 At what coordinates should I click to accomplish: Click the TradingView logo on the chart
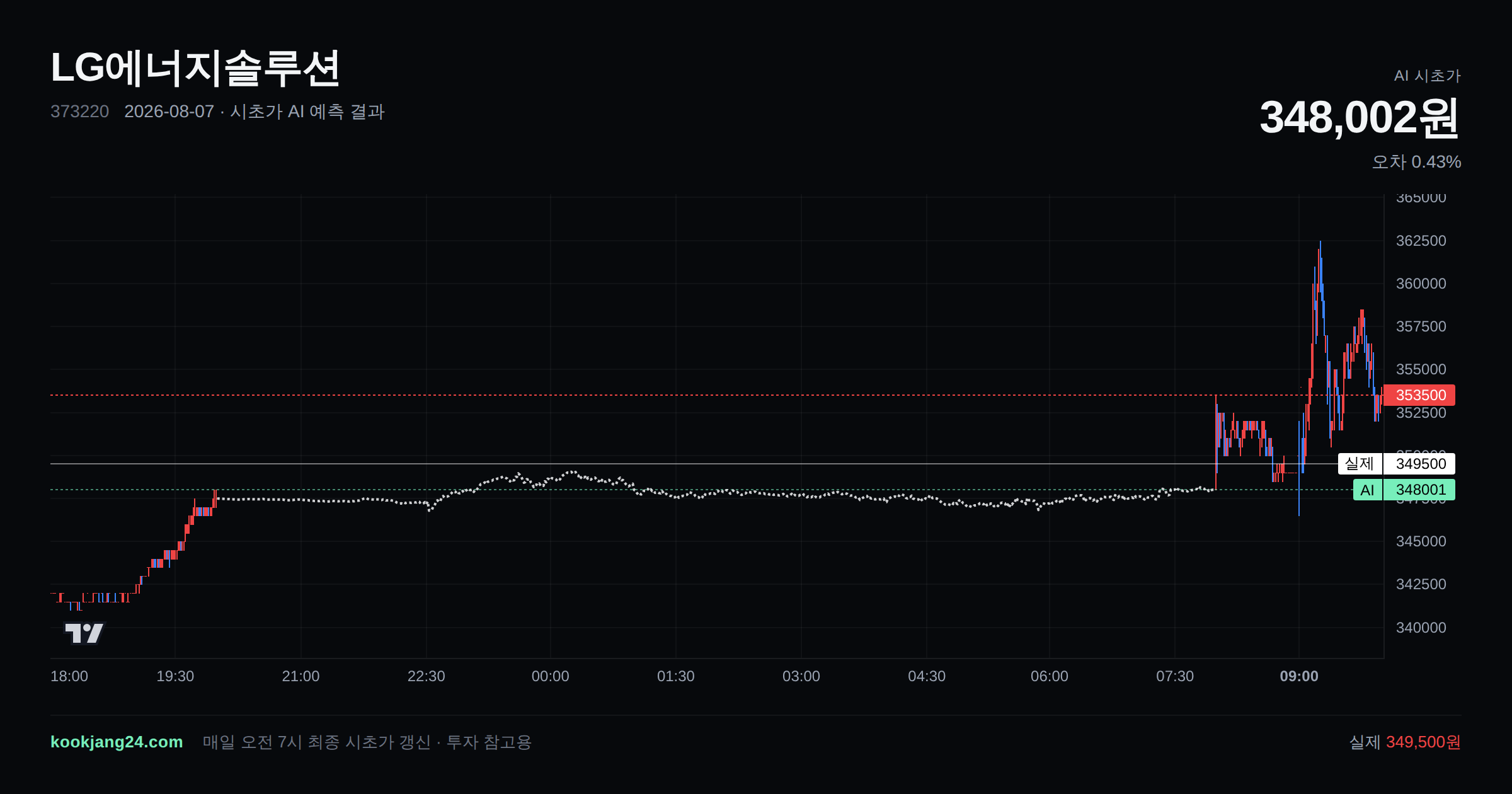click(84, 633)
